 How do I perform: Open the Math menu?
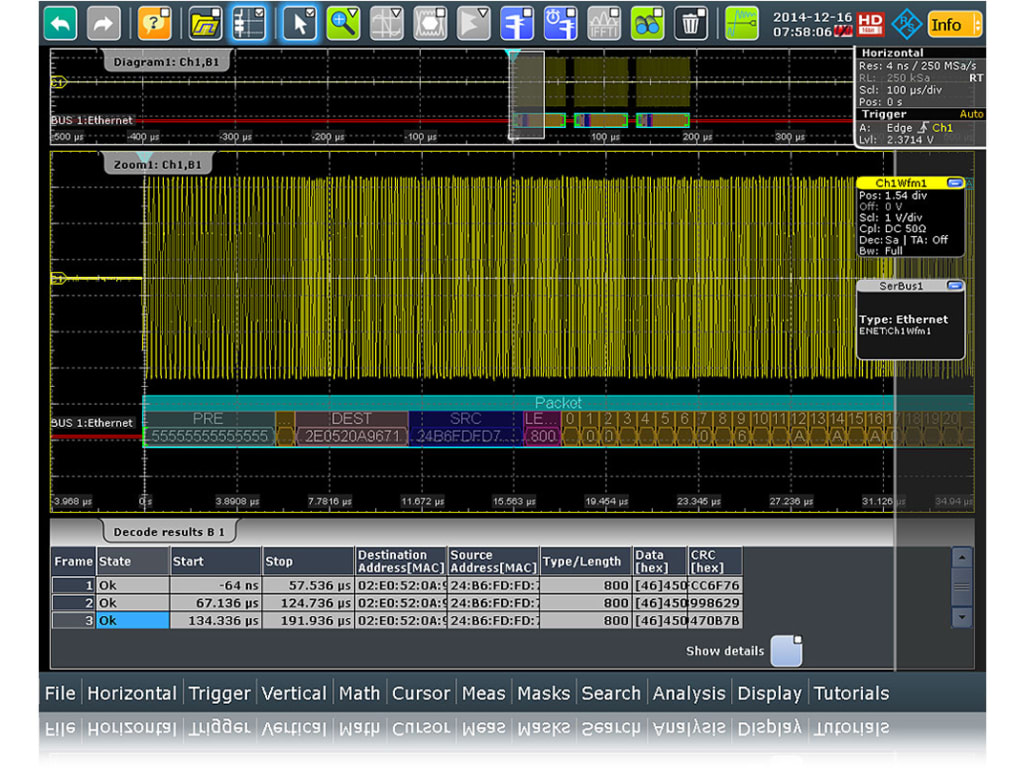359,693
